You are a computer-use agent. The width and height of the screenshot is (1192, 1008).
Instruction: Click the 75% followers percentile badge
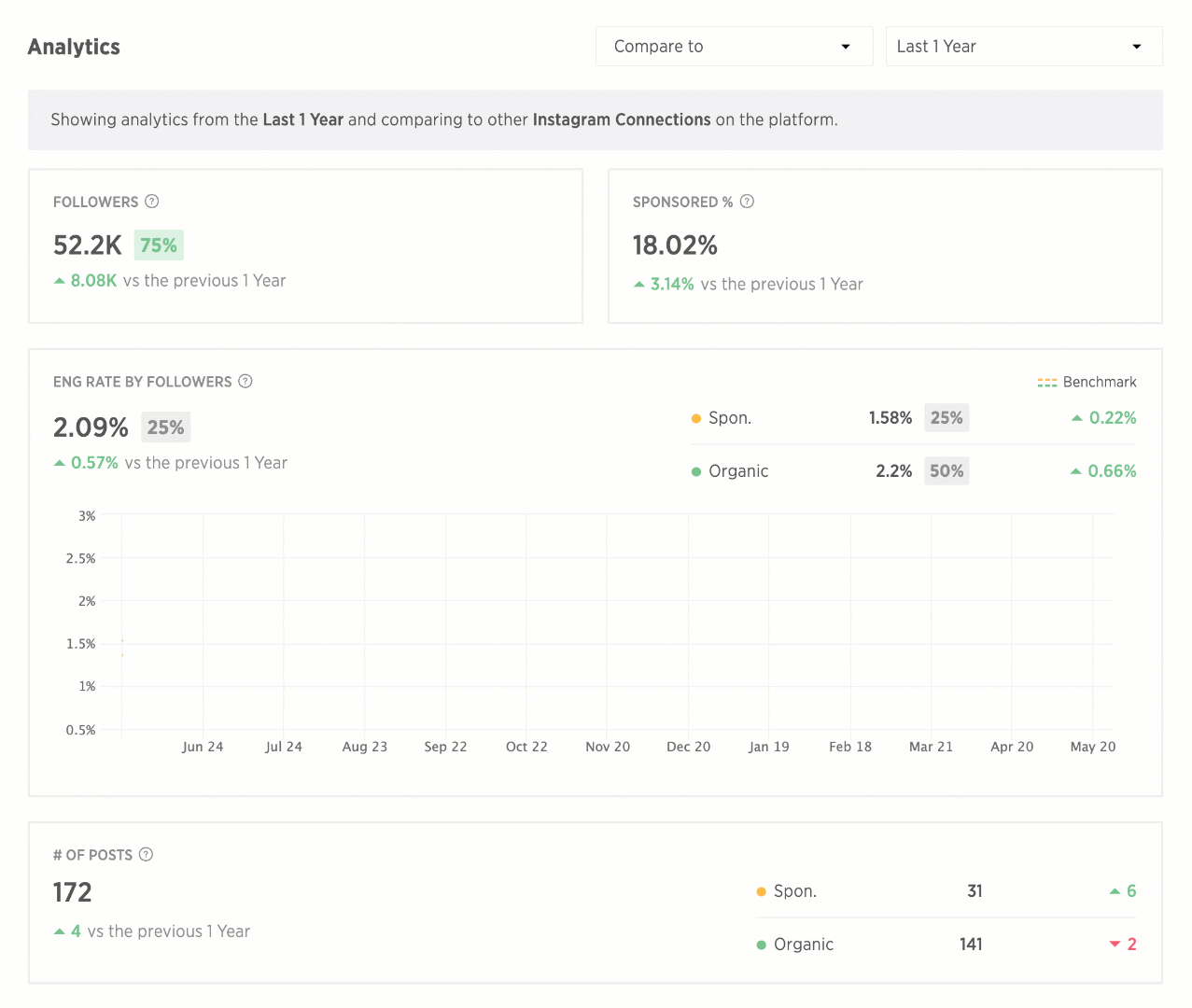point(159,245)
